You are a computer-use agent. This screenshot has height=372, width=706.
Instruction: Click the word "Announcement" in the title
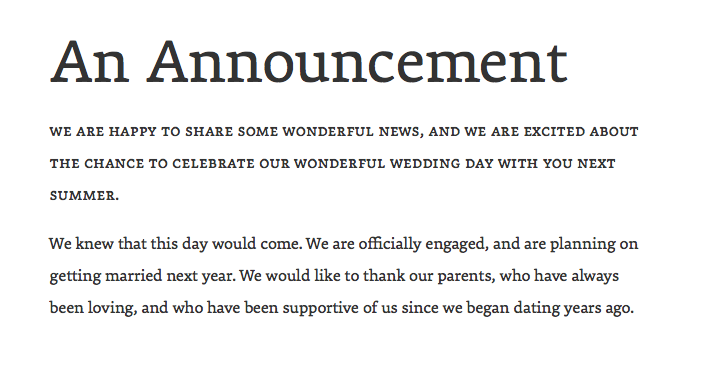357,62
